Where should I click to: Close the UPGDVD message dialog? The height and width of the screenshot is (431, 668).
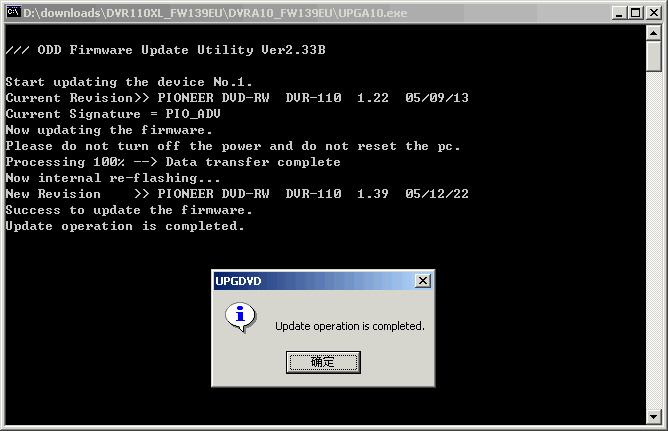(x=423, y=281)
